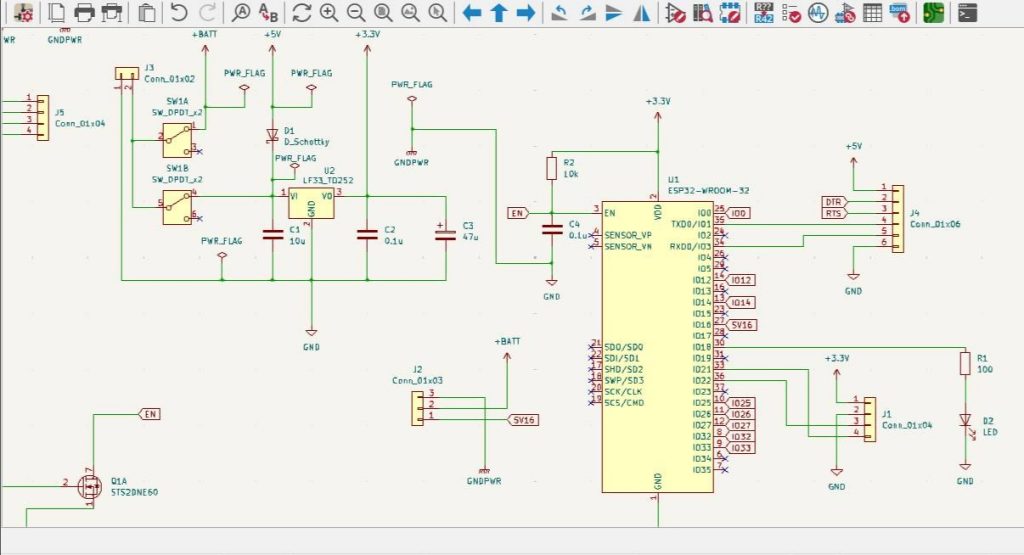Switch to the PCB editor
1024x555 pixels.
tap(933, 13)
